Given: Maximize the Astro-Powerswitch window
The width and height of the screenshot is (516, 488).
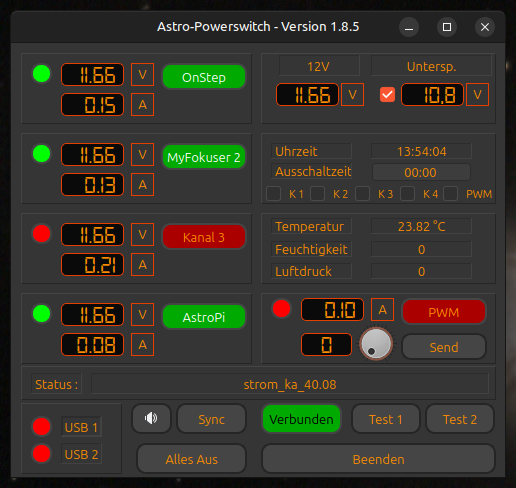Looking at the screenshot, I should [447, 27].
